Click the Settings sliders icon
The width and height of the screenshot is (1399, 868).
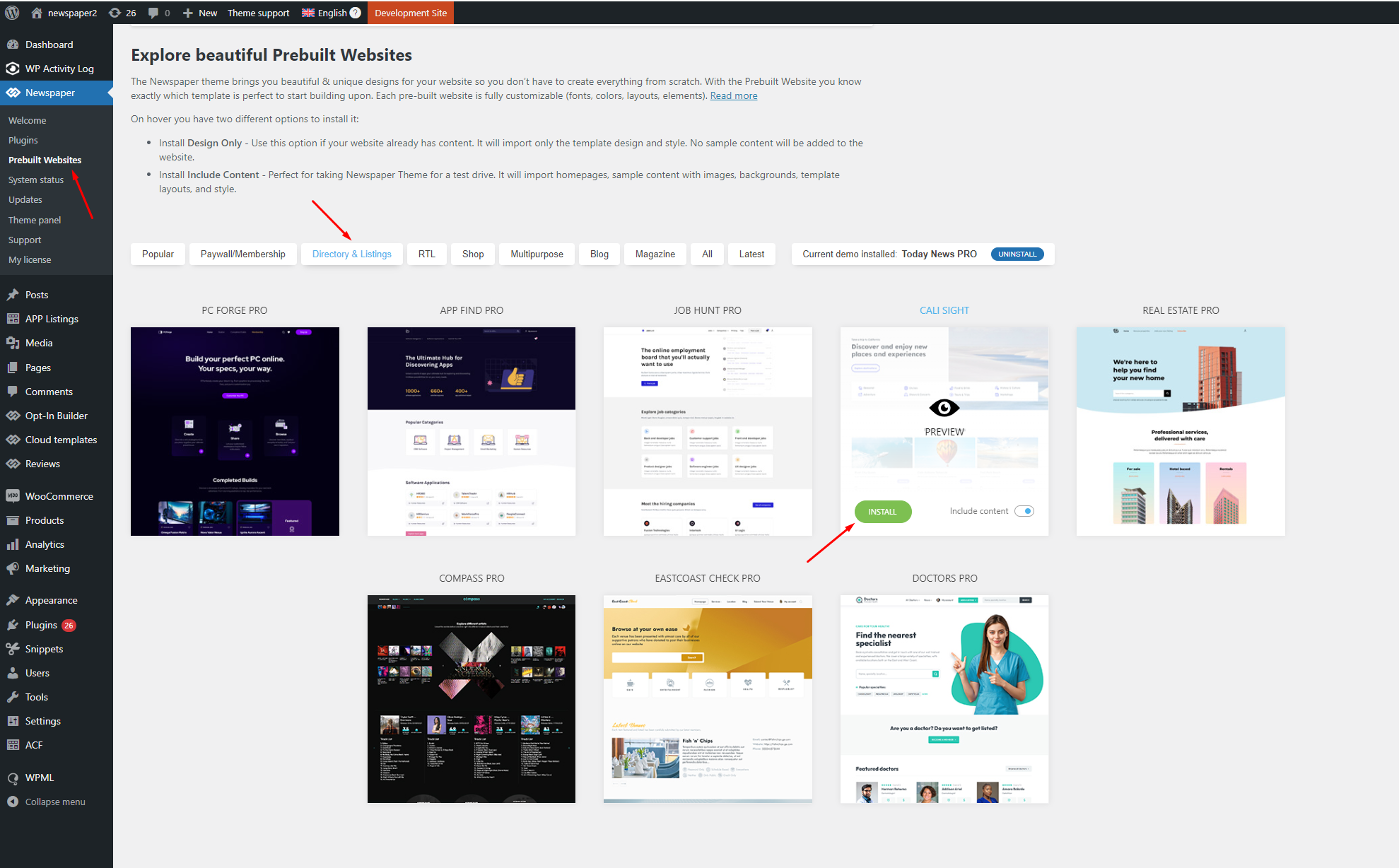13,721
